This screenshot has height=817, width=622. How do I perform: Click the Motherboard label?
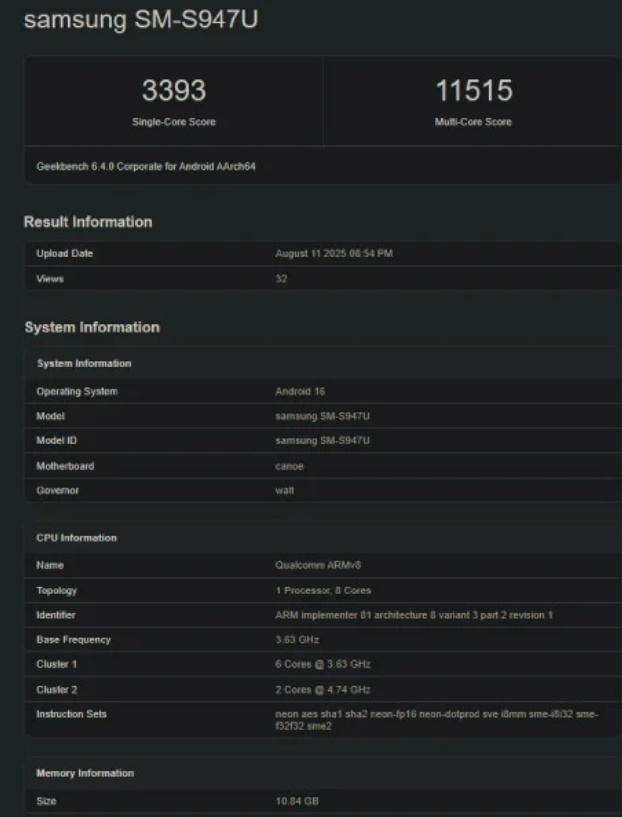pos(65,466)
